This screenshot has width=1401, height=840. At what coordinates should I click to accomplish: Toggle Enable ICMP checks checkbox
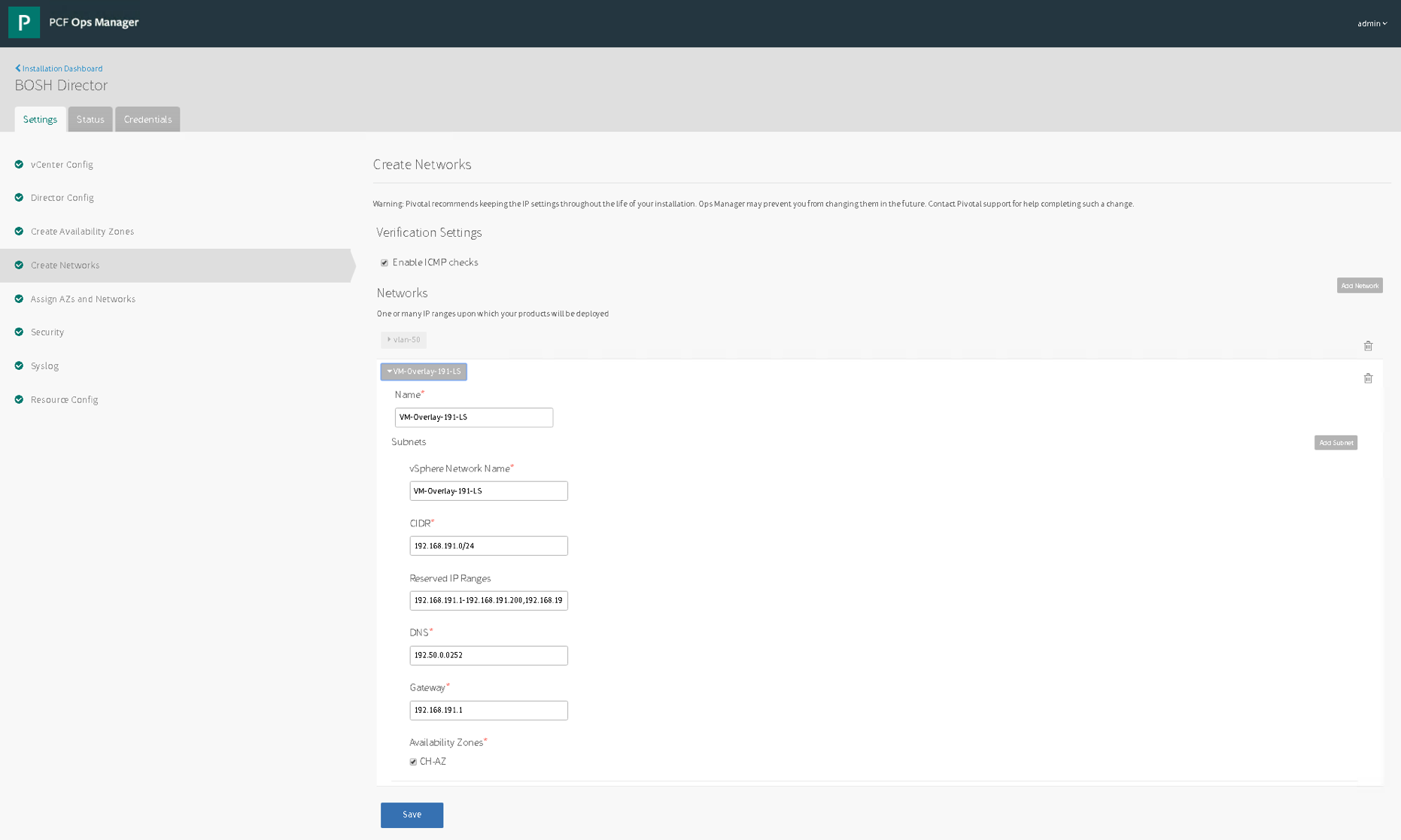[x=384, y=262]
